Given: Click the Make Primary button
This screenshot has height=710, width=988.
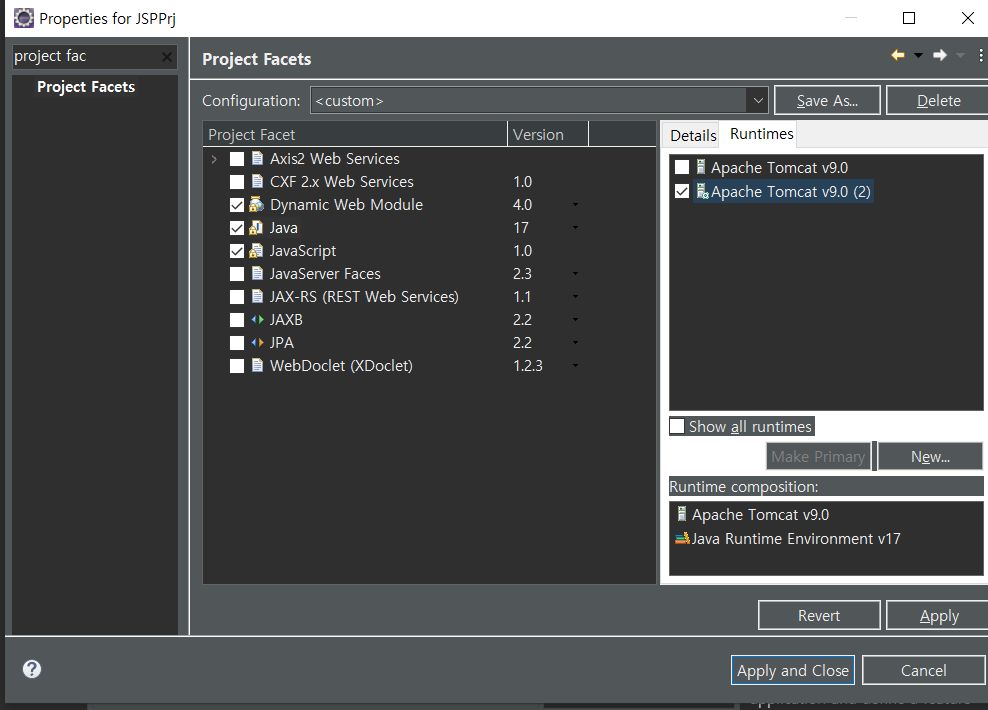Looking at the screenshot, I should [818, 456].
